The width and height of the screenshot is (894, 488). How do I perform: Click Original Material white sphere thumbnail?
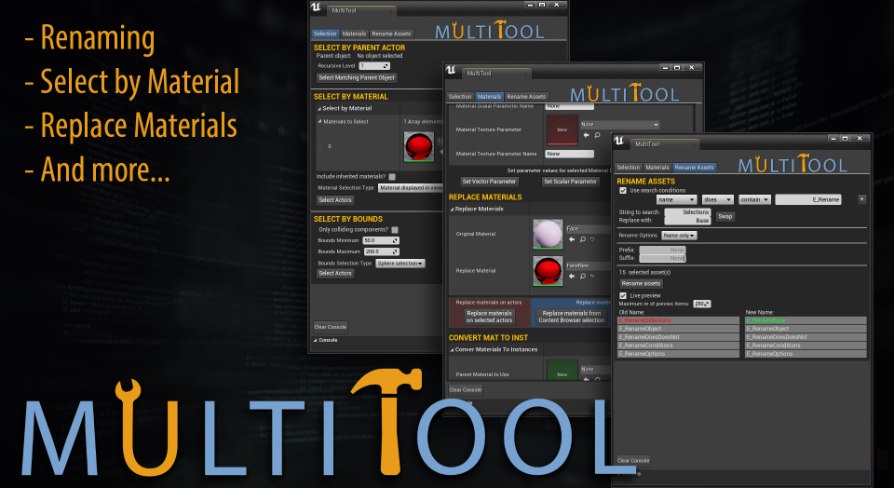coord(548,234)
